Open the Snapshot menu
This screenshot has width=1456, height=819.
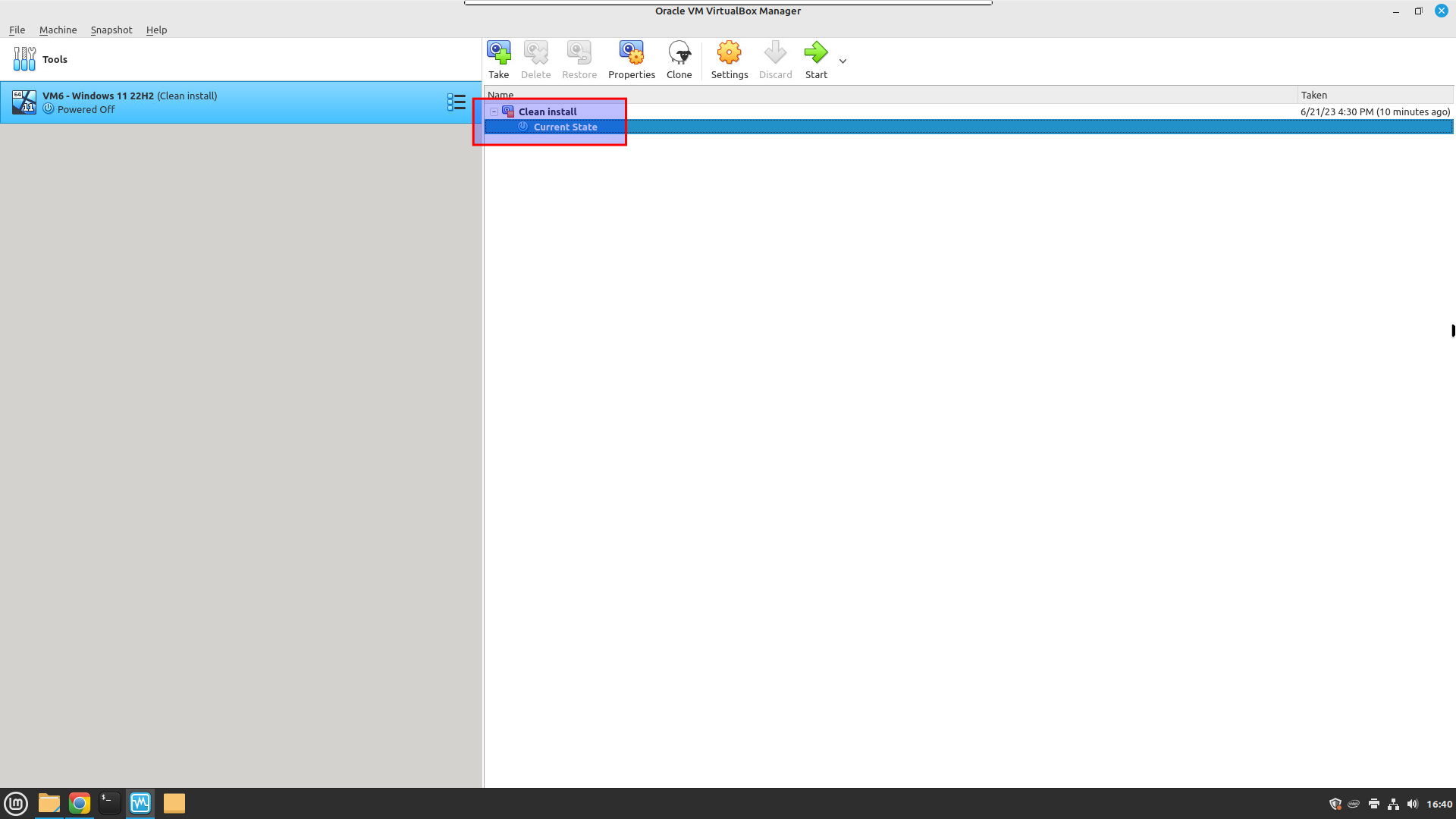[x=111, y=30]
